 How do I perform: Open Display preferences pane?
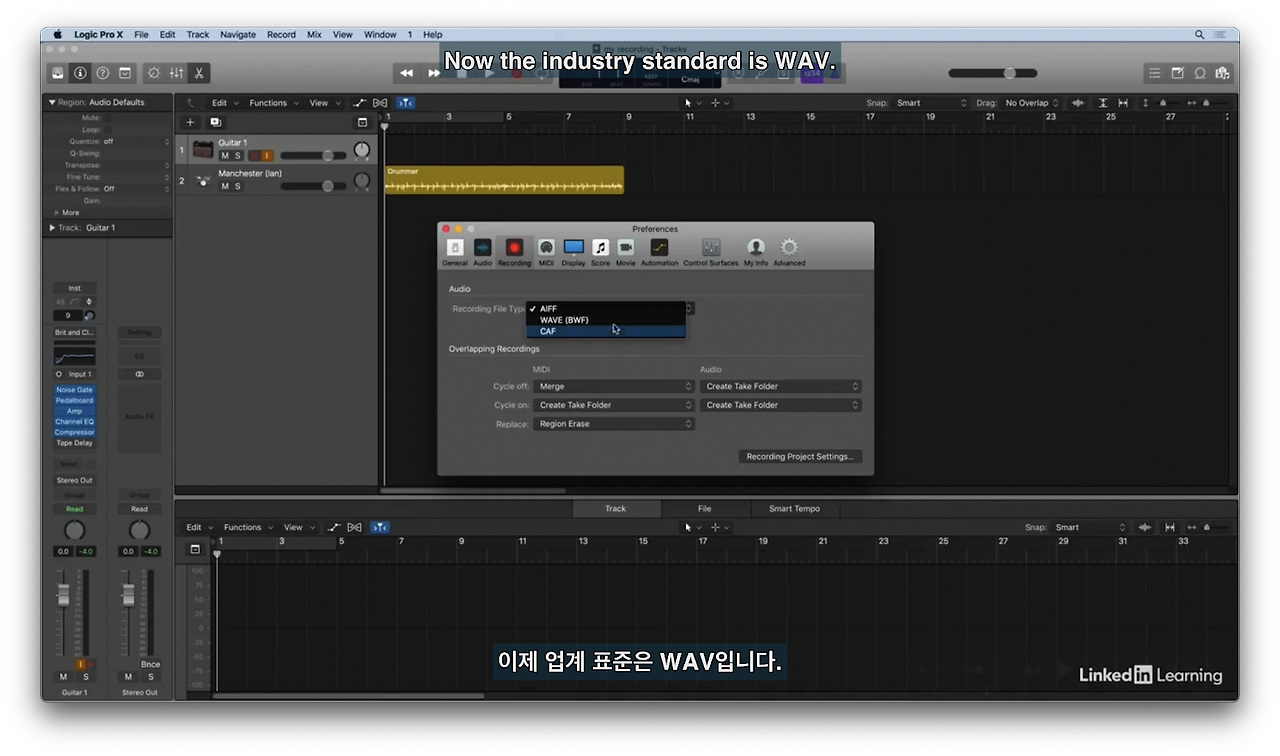573,252
